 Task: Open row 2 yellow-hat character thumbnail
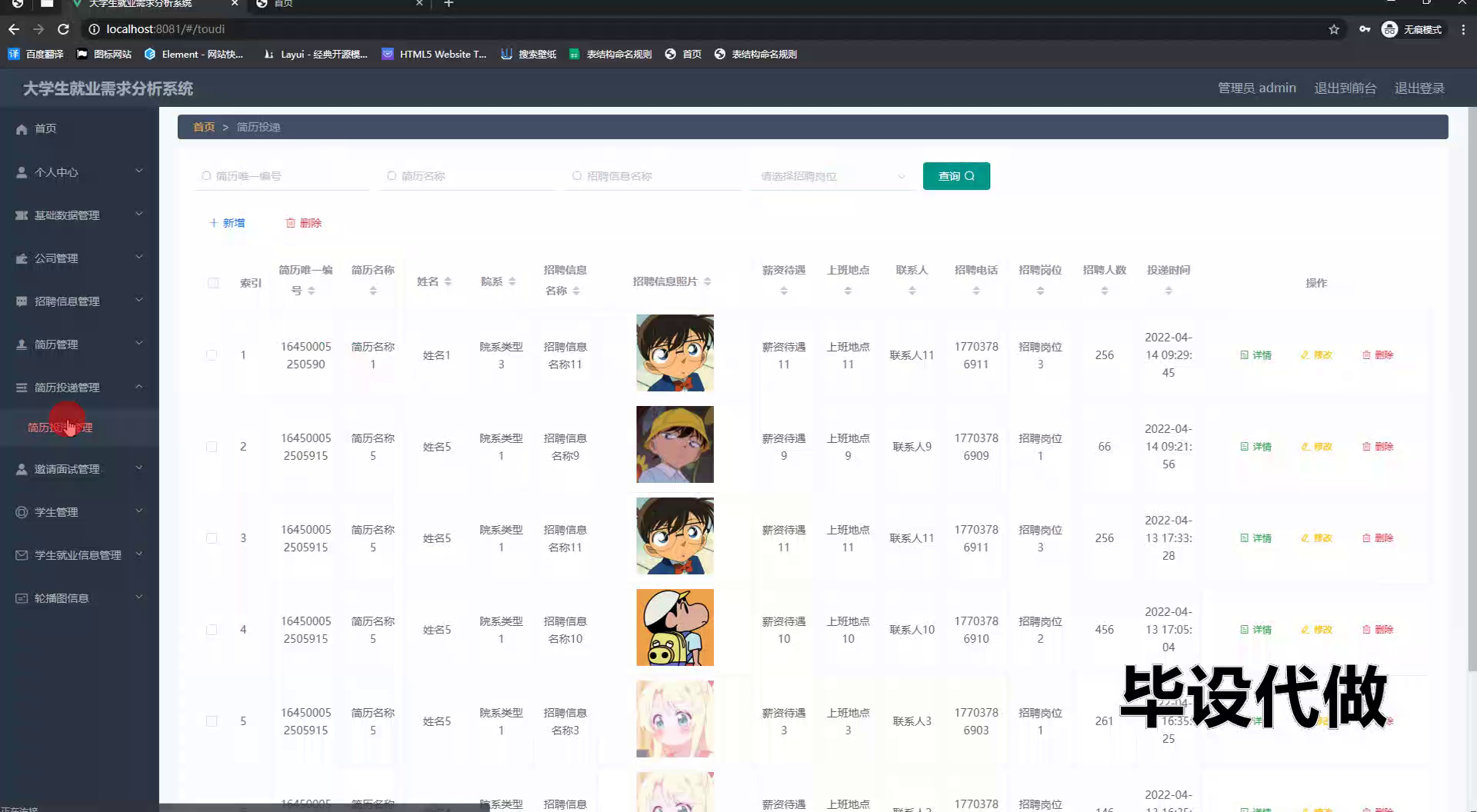click(x=675, y=444)
